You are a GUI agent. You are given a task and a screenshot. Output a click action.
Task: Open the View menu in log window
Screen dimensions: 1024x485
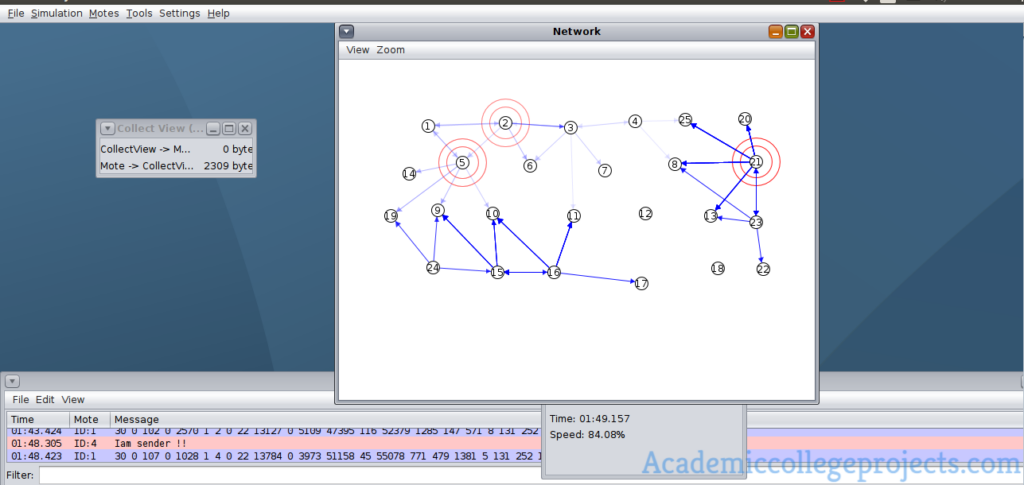click(x=73, y=399)
